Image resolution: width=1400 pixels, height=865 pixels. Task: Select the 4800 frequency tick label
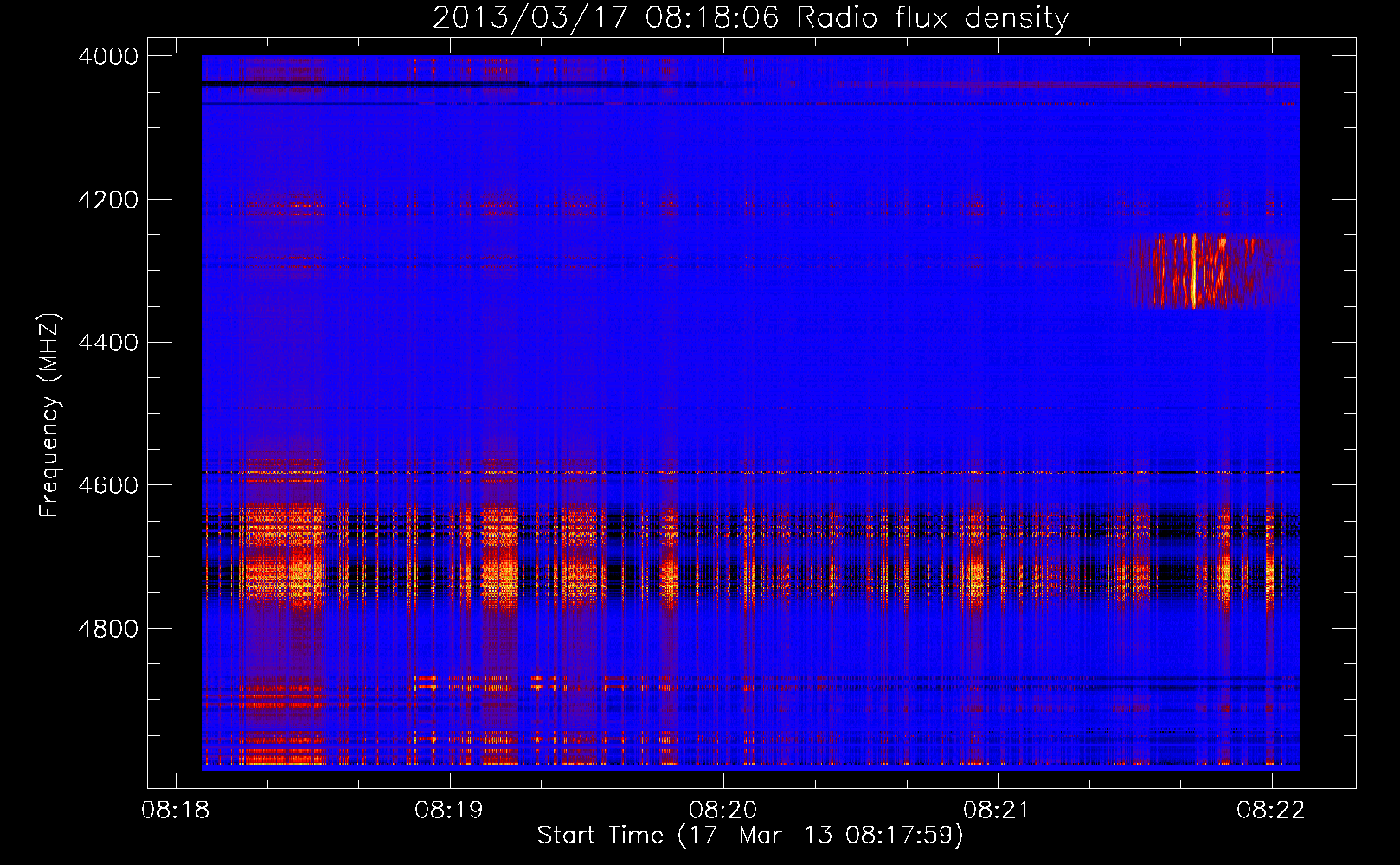point(107,629)
